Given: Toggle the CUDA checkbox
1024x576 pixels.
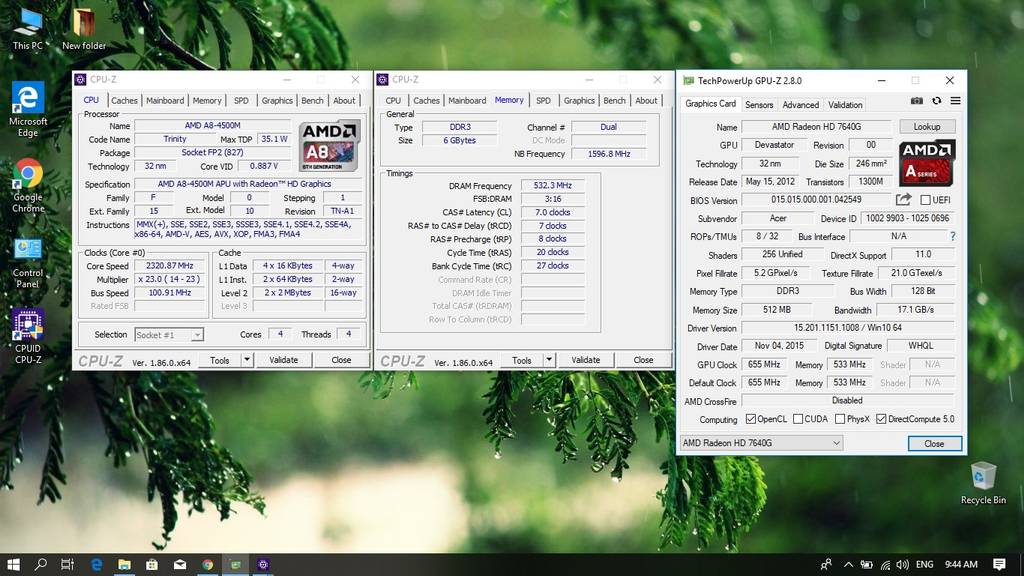Looking at the screenshot, I should pyautogui.click(x=798, y=419).
